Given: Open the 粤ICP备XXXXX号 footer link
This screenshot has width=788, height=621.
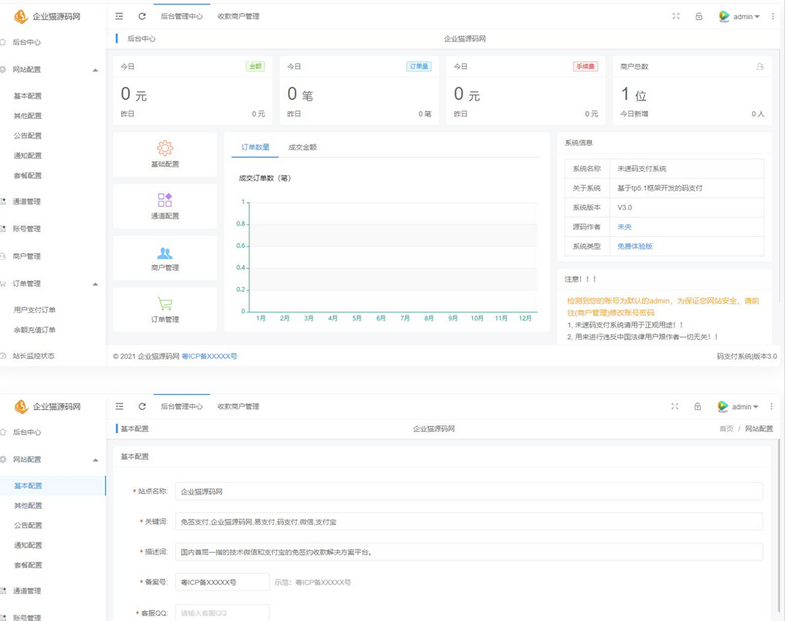Looking at the screenshot, I should (209, 356).
